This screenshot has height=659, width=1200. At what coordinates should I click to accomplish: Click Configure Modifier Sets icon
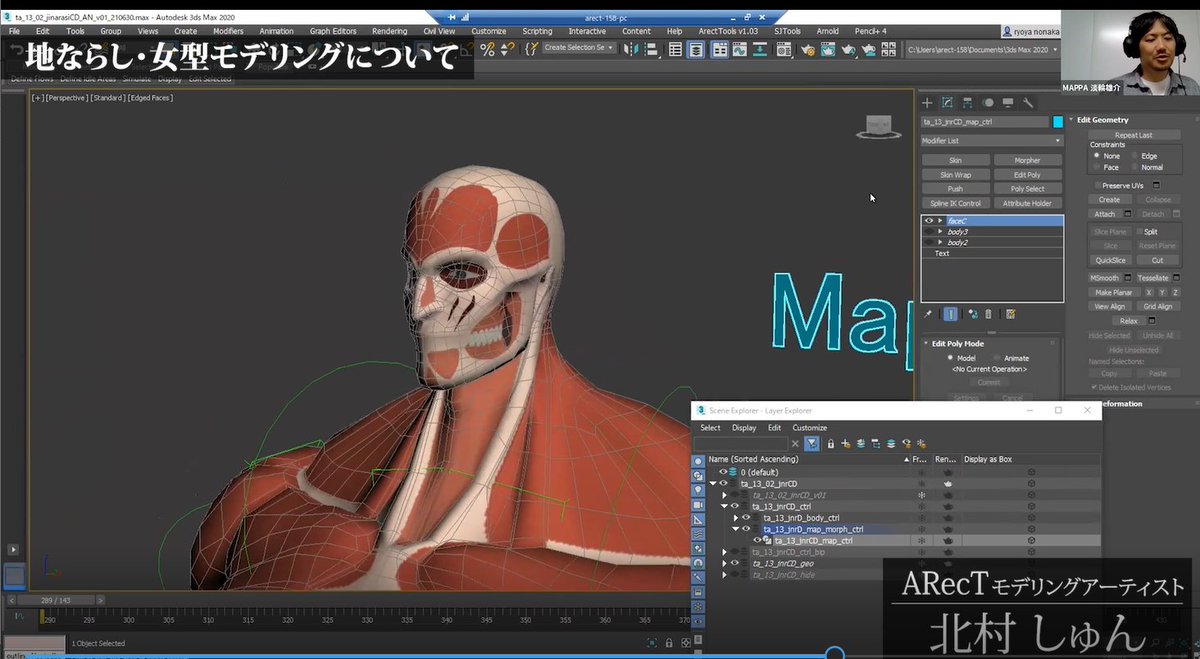(1011, 314)
